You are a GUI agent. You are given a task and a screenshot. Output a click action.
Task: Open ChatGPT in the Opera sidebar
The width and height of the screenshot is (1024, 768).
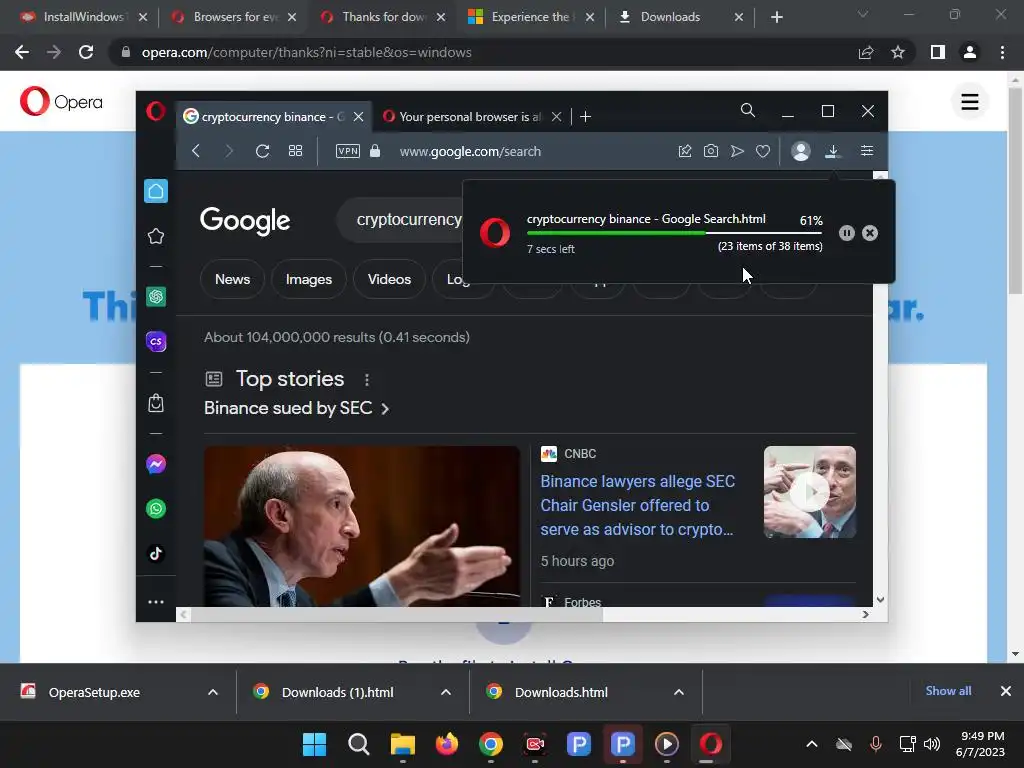[155, 297]
